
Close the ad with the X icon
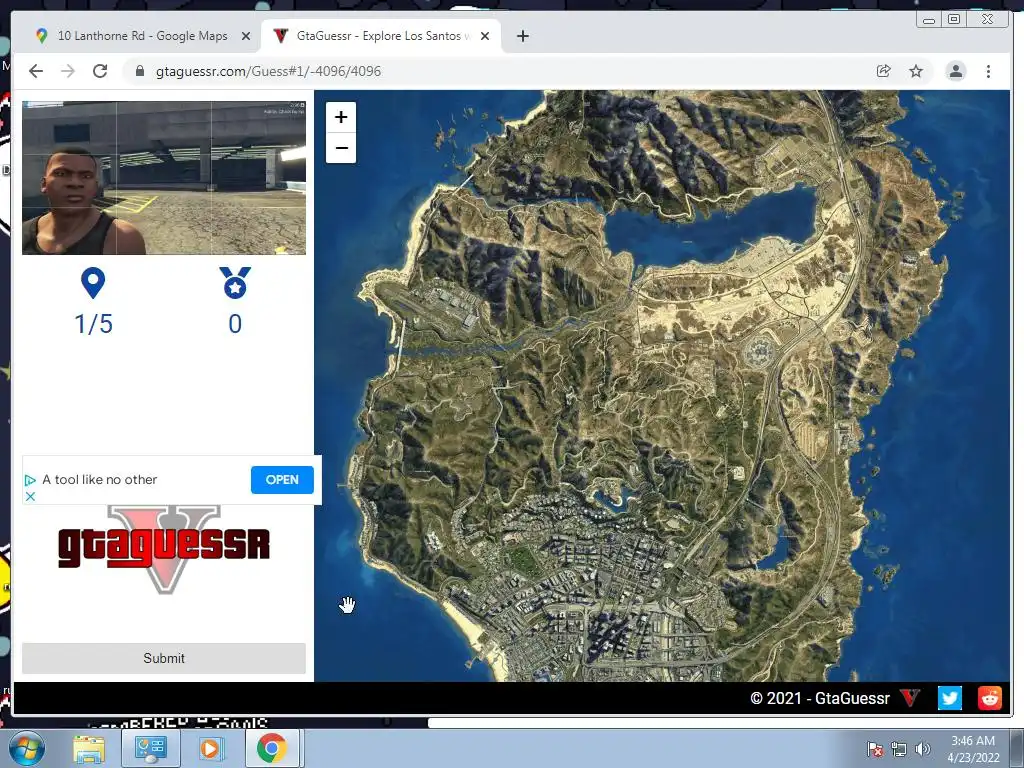click(x=30, y=496)
